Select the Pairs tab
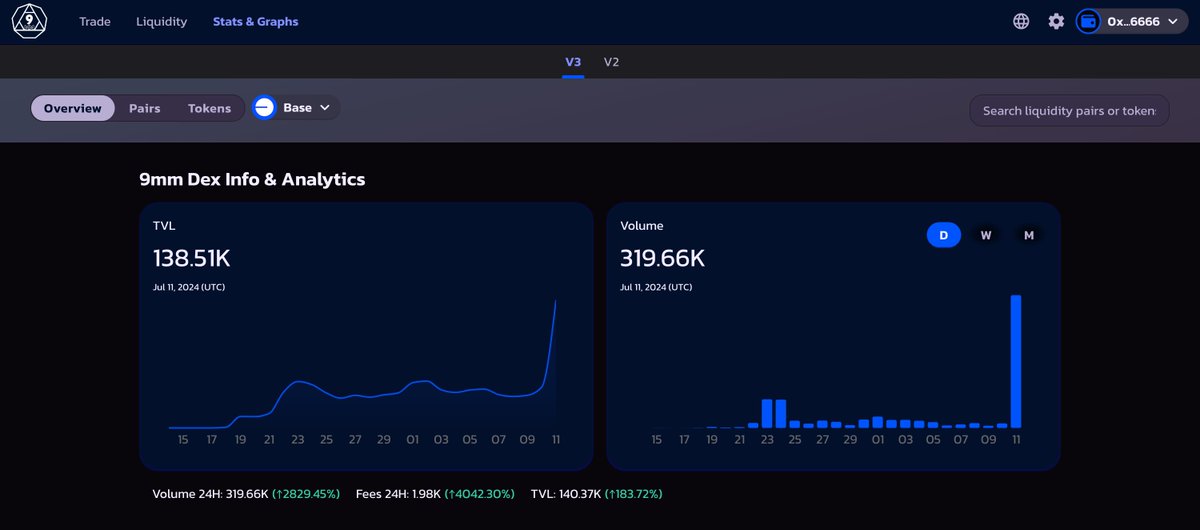Image resolution: width=1200 pixels, height=530 pixels. 145,108
